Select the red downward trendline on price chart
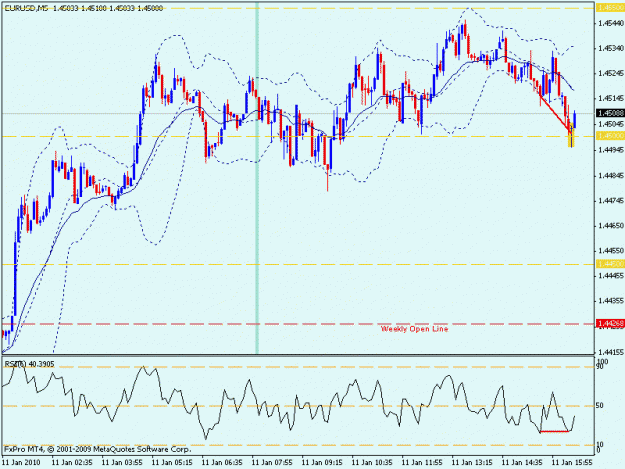This screenshot has width=625, height=469. [x=555, y=112]
